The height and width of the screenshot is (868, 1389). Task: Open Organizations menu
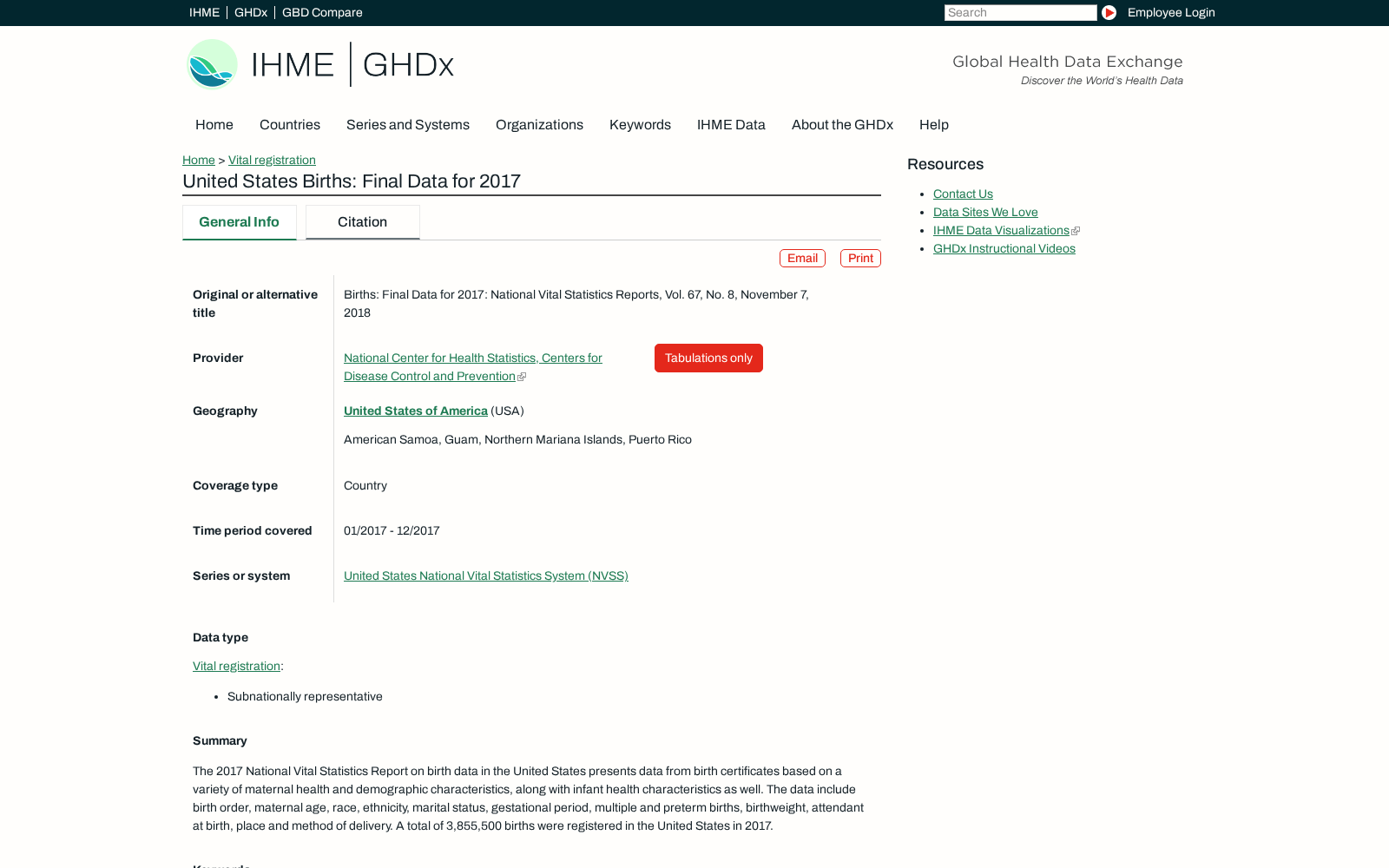539,124
